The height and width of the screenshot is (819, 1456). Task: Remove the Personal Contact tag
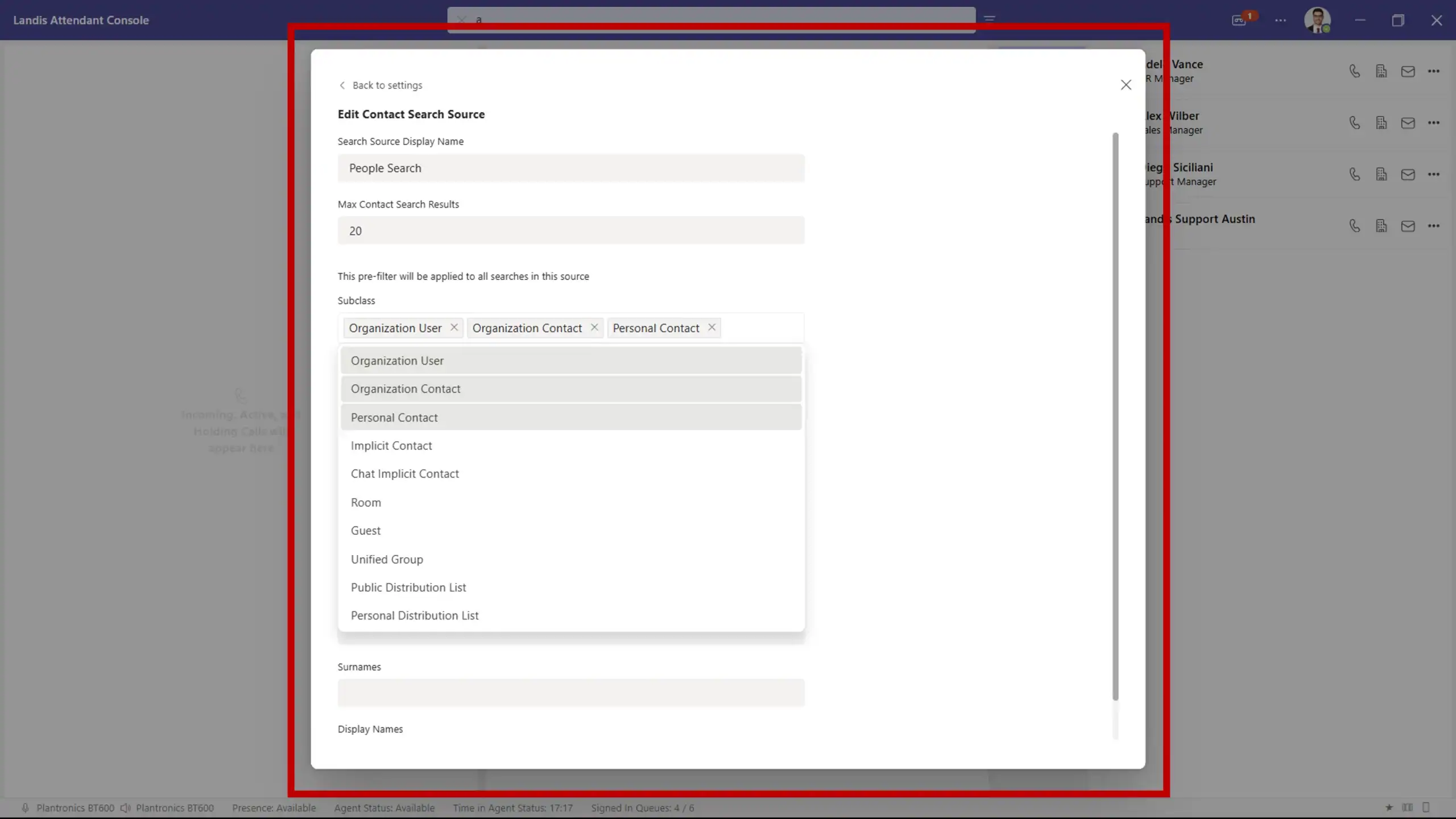(712, 328)
